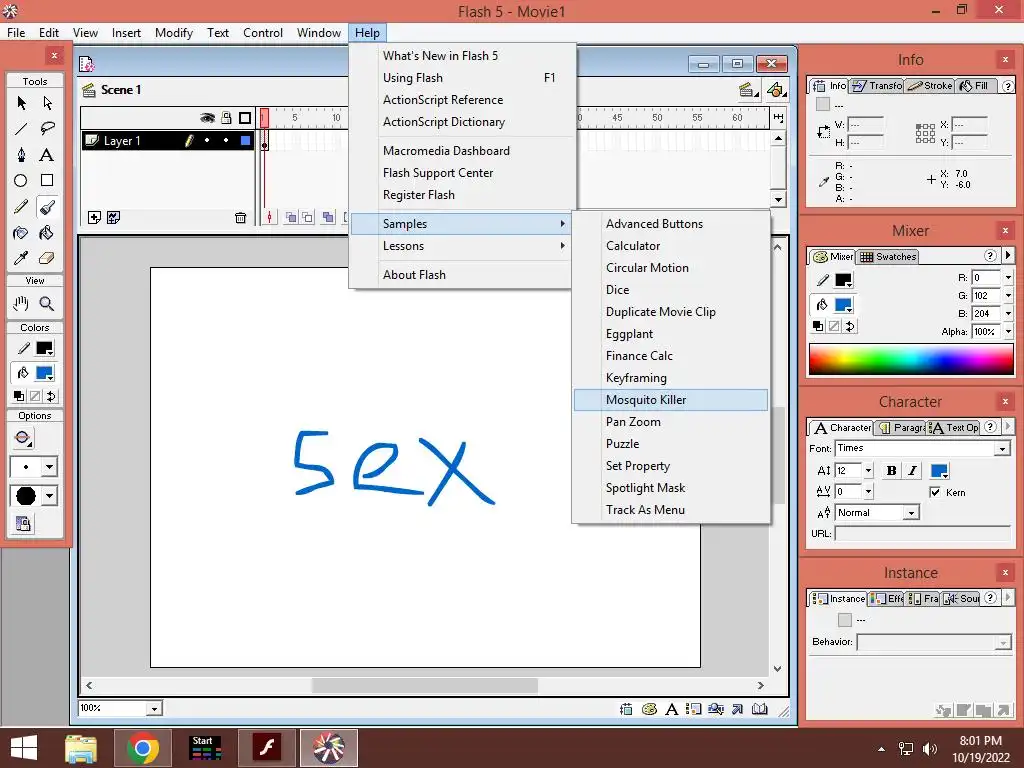1024x768 pixels.
Task: Click the Edit Symbols icon
Action: (x=776, y=90)
